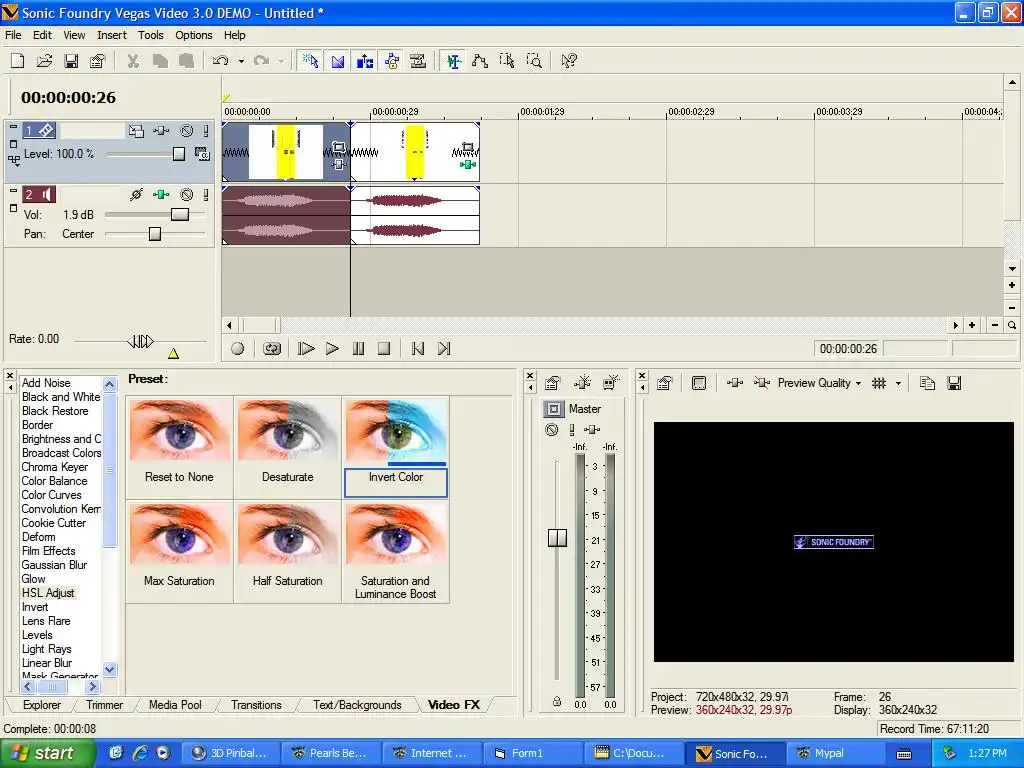Click the Play button
The height and width of the screenshot is (768, 1024).
point(332,349)
